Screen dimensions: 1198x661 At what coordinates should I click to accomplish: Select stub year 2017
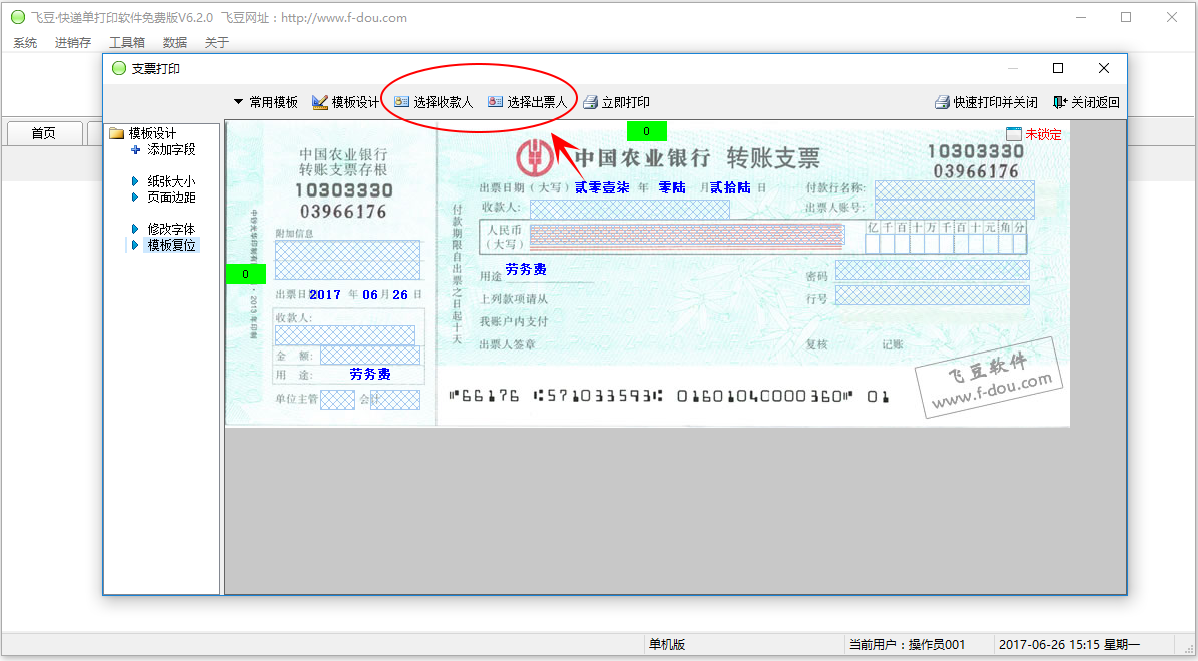click(x=325, y=295)
